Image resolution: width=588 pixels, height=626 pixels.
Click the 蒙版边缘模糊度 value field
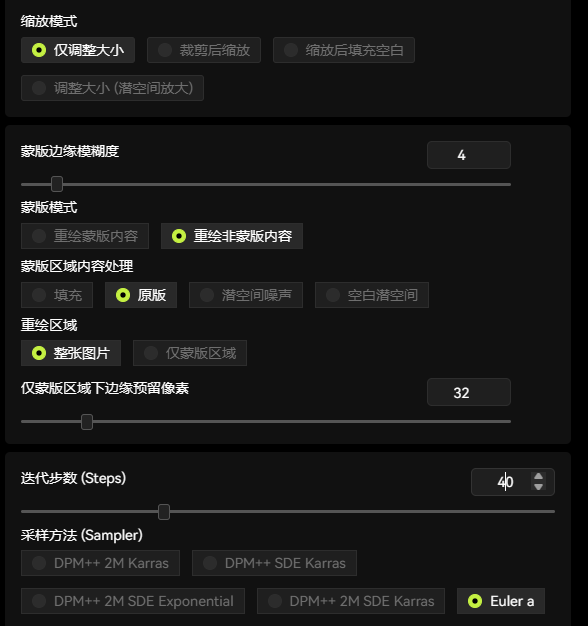click(469, 155)
